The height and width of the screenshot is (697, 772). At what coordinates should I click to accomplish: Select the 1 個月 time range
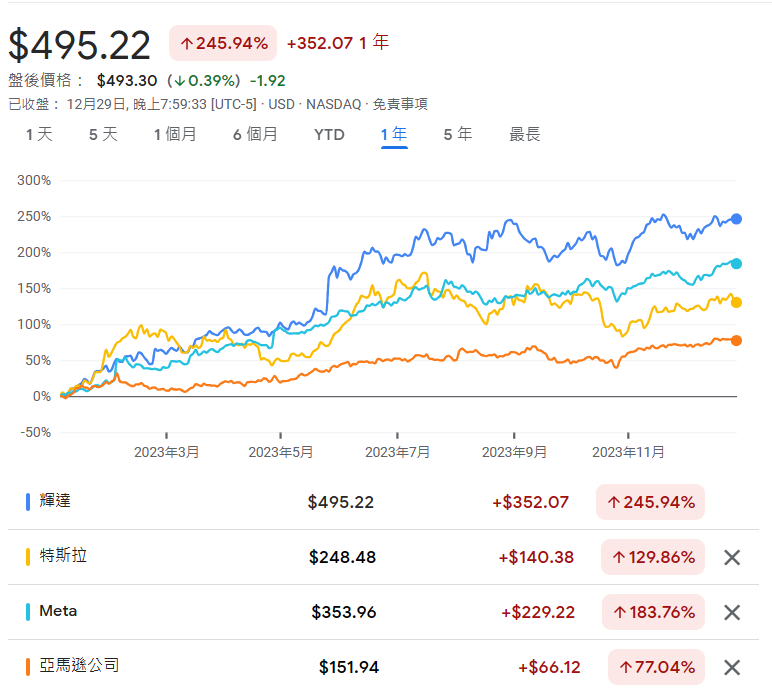tap(175, 134)
